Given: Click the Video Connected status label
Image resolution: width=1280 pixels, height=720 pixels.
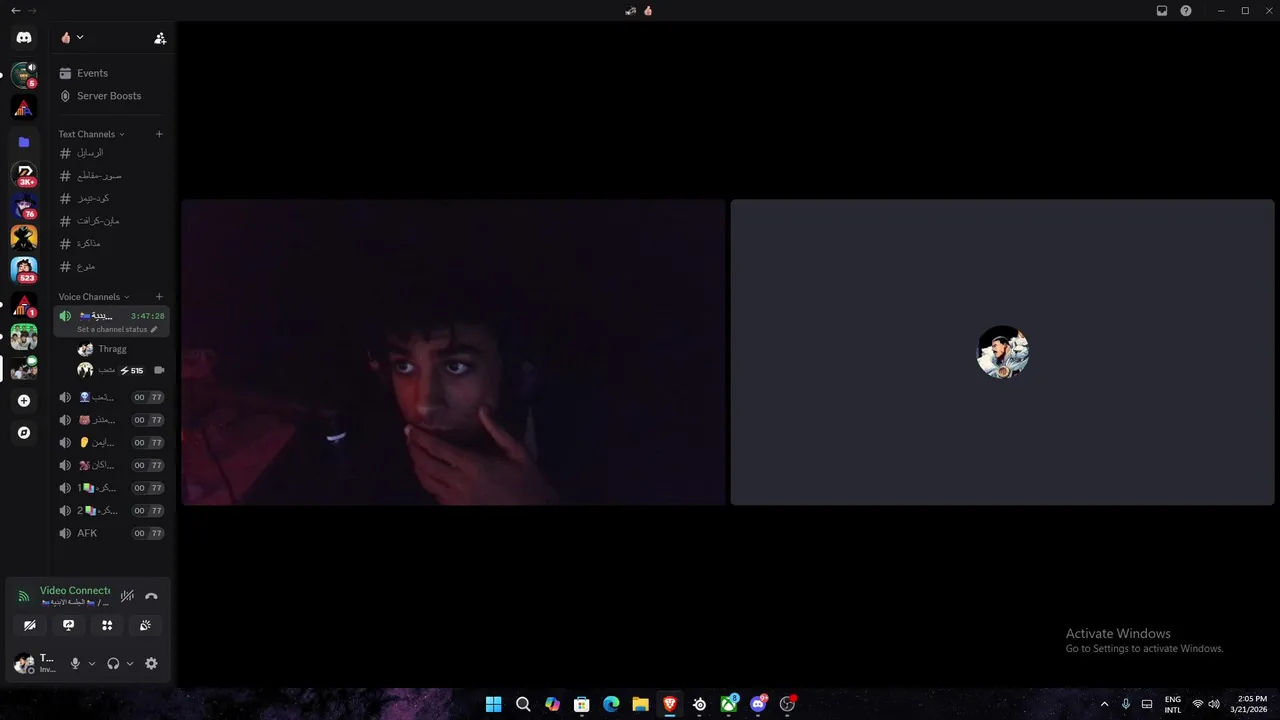Looking at the screenshot, I should pos(75,591).
